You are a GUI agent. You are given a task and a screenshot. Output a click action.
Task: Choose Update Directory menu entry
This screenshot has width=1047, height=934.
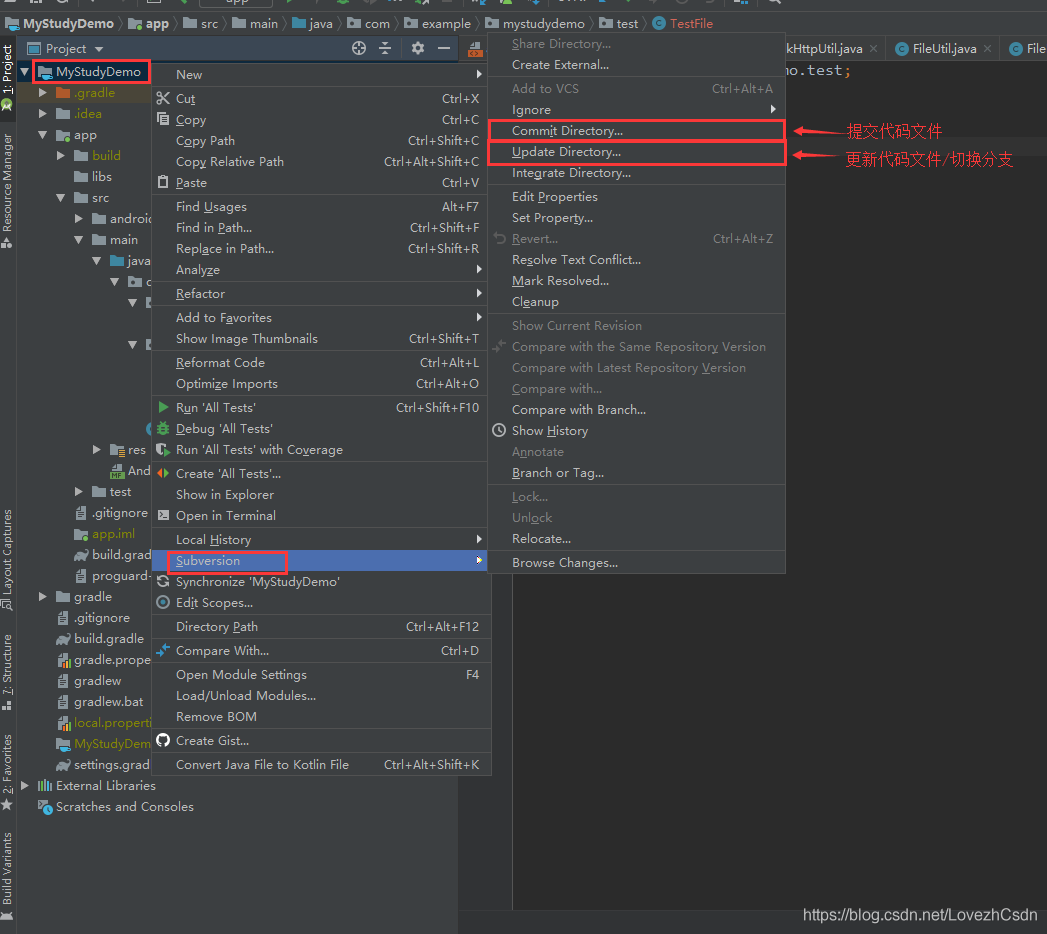point(566,152)
